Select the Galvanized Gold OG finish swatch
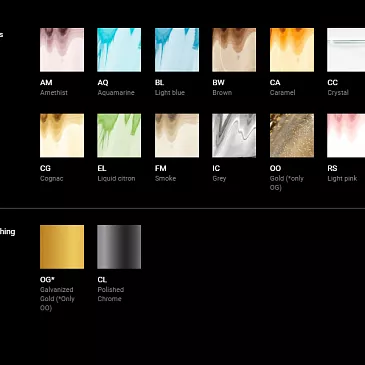The width and height of the screenshot is (365, 365). coord(62,247)
